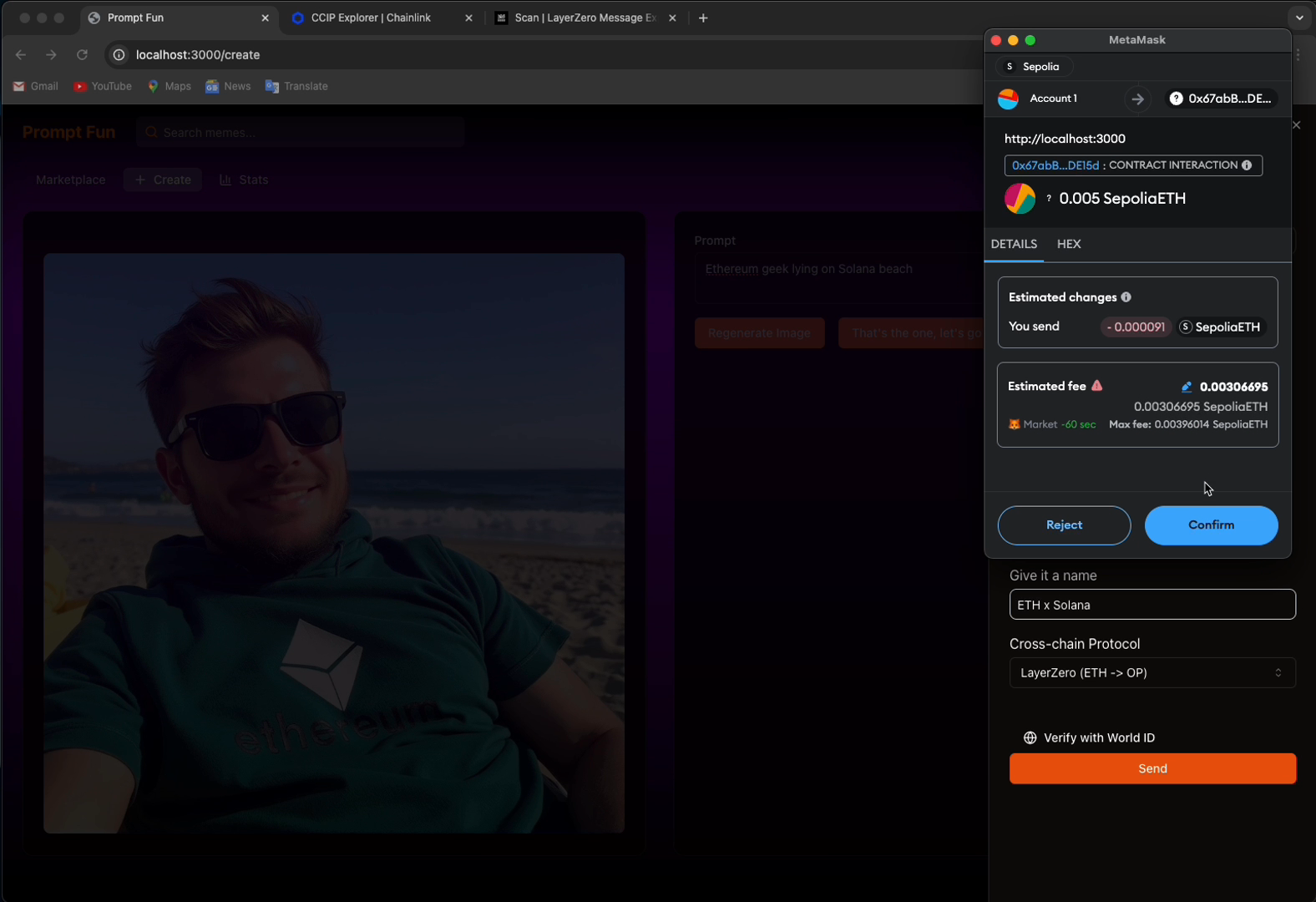Open the Gmail bookmark

click(36, 86)
